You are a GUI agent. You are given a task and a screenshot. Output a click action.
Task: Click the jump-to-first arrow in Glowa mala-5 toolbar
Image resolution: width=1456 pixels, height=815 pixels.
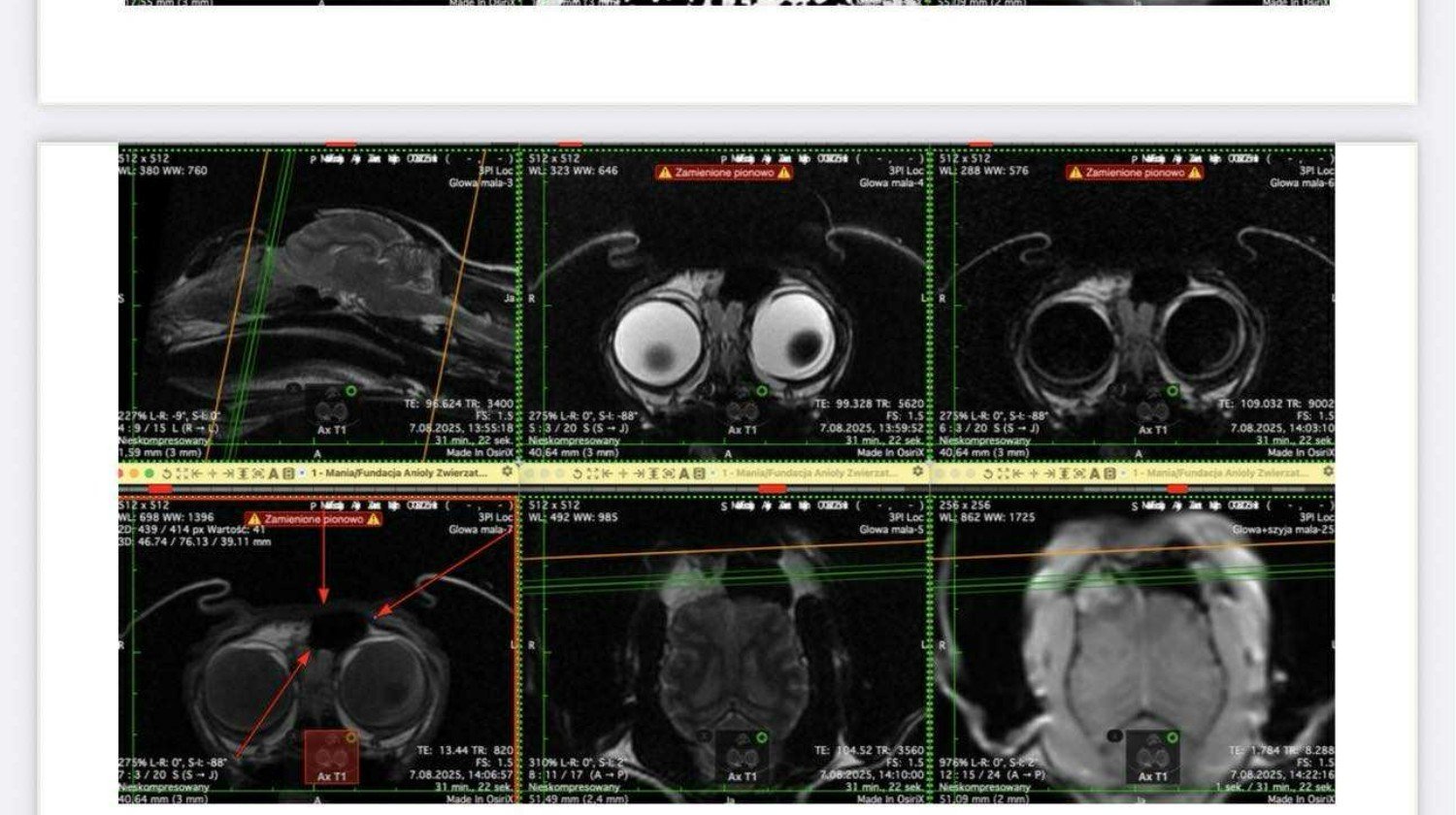click(607, 473)
